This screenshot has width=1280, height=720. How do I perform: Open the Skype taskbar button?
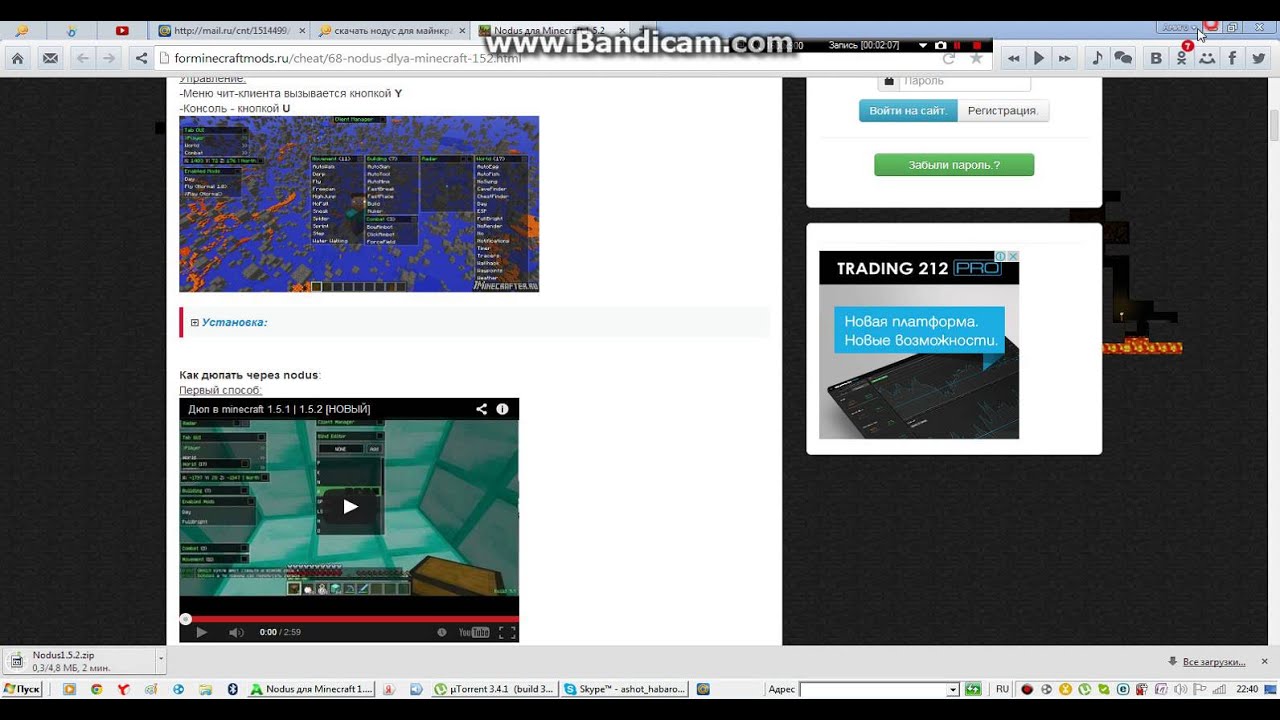(x=625, y=689)
